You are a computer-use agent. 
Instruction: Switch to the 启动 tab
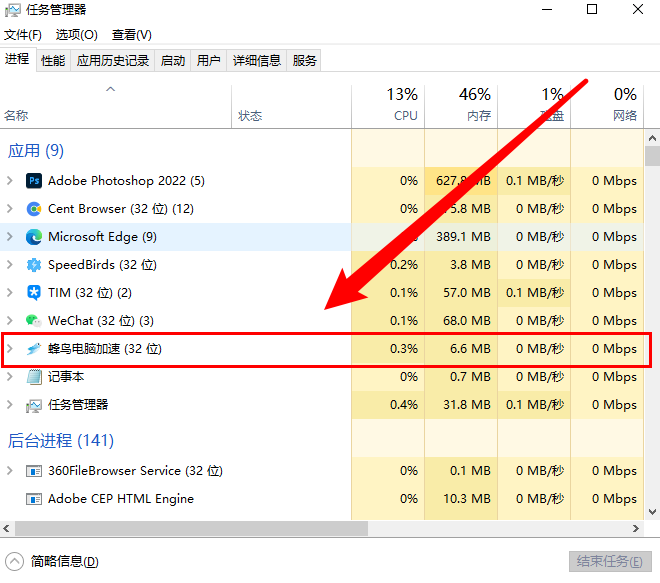[173, 61]
